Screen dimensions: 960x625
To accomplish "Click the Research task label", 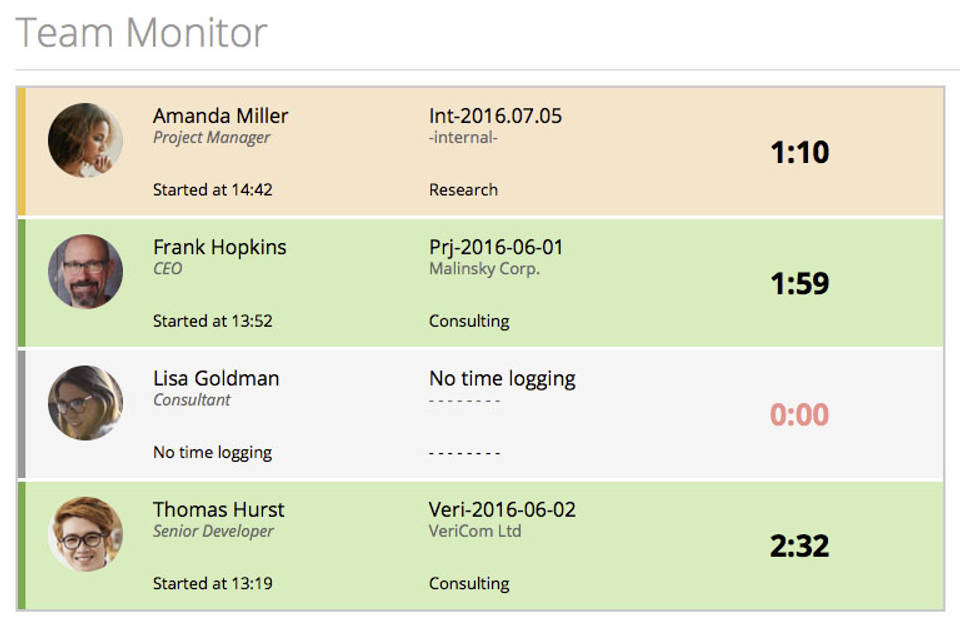I will coord(463,190).
